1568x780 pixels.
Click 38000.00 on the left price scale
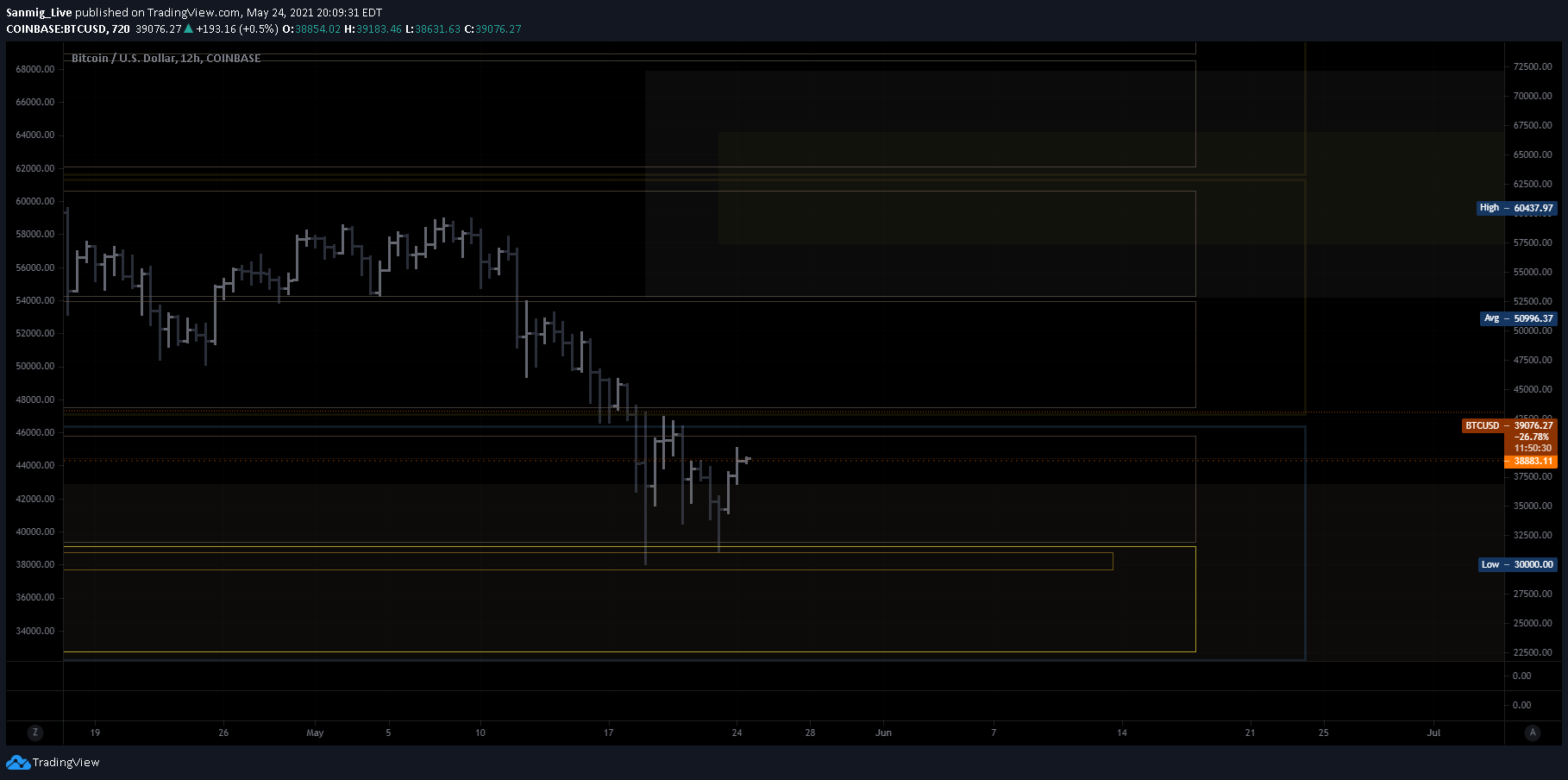point(35,564)
